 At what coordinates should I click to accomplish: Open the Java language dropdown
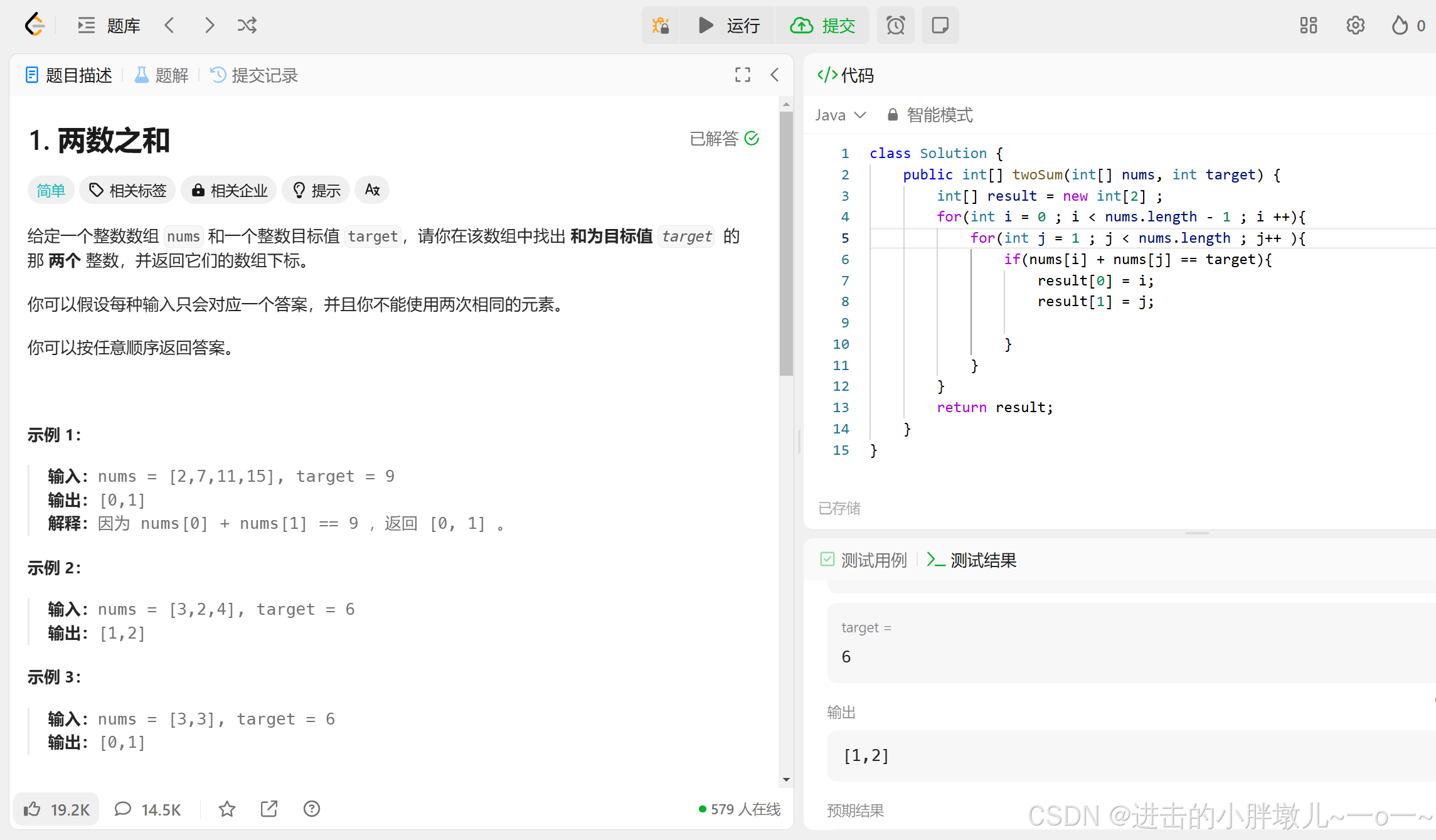tap(840, 115)
